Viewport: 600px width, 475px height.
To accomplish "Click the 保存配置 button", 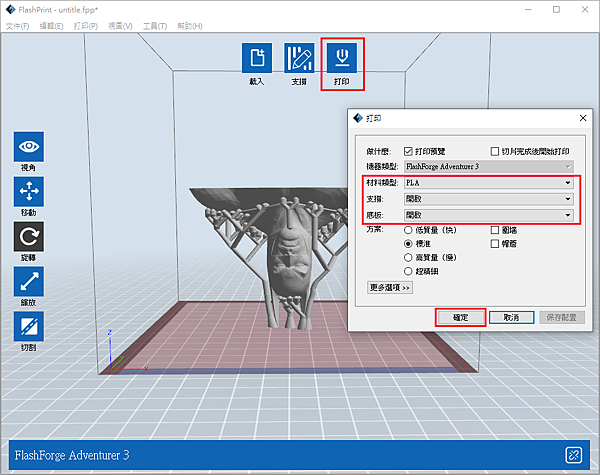I will pos(562,318).
